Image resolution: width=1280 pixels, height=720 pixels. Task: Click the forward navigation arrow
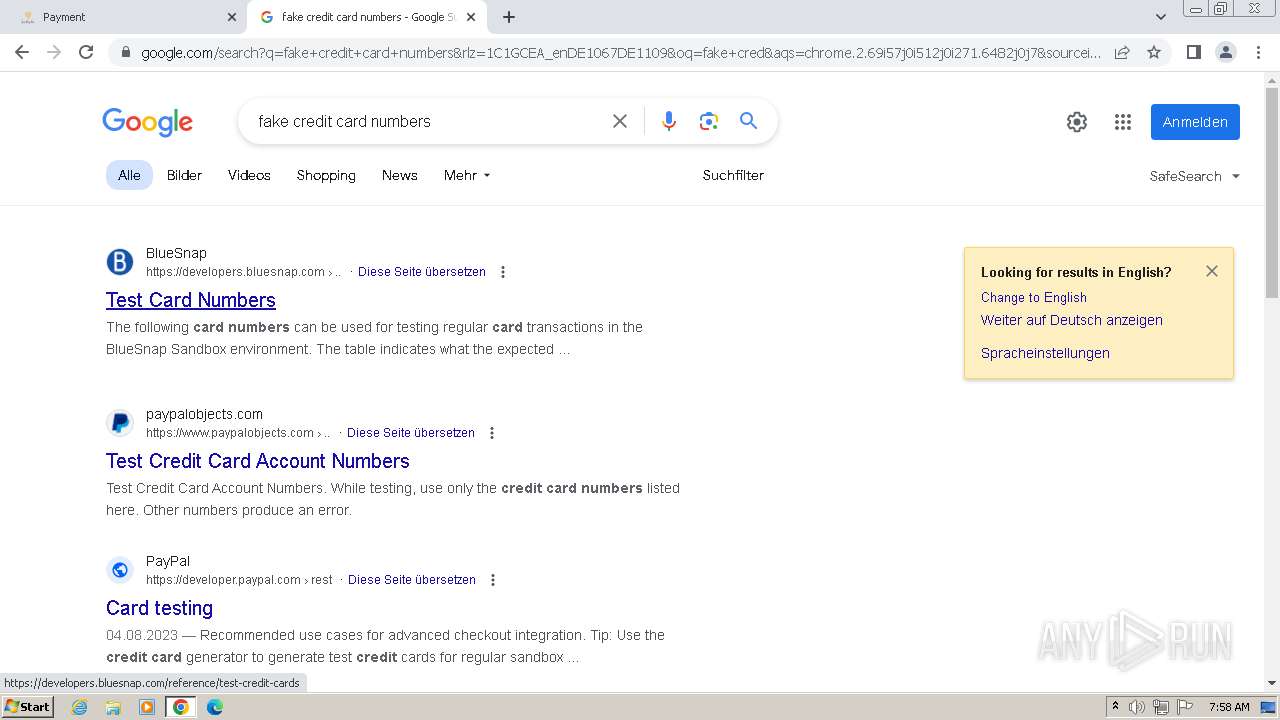(x=54, y=52)
